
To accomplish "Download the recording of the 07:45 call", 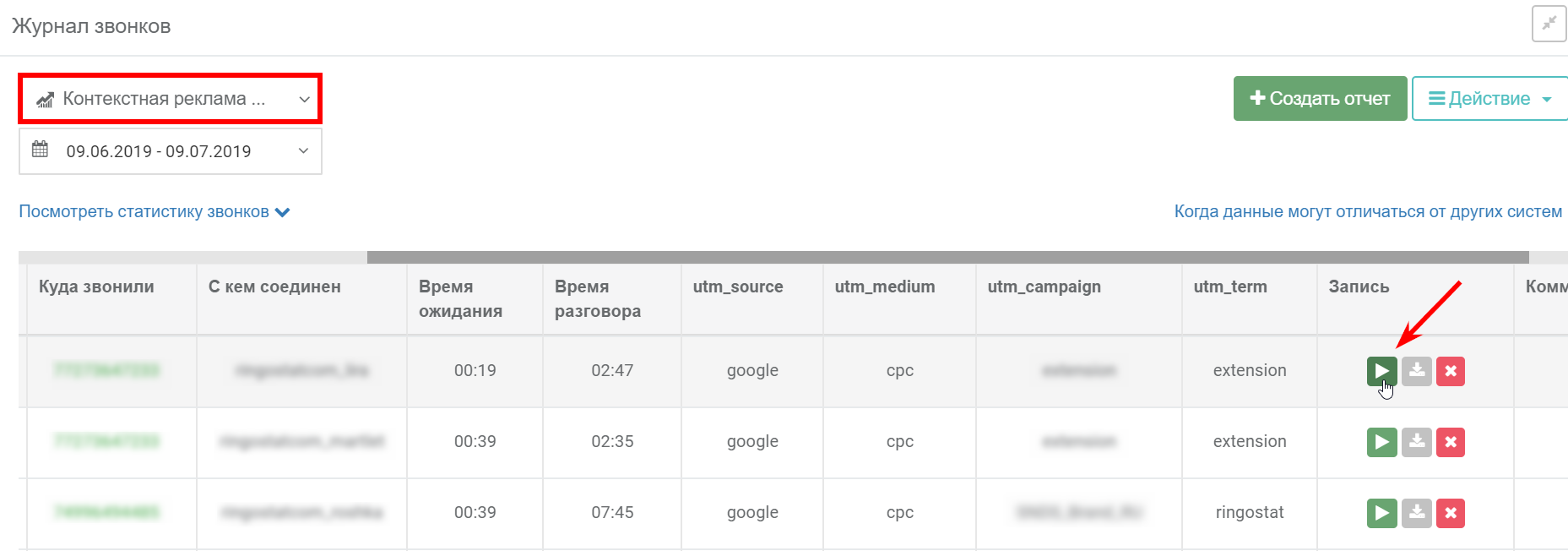I will 1417,513.
